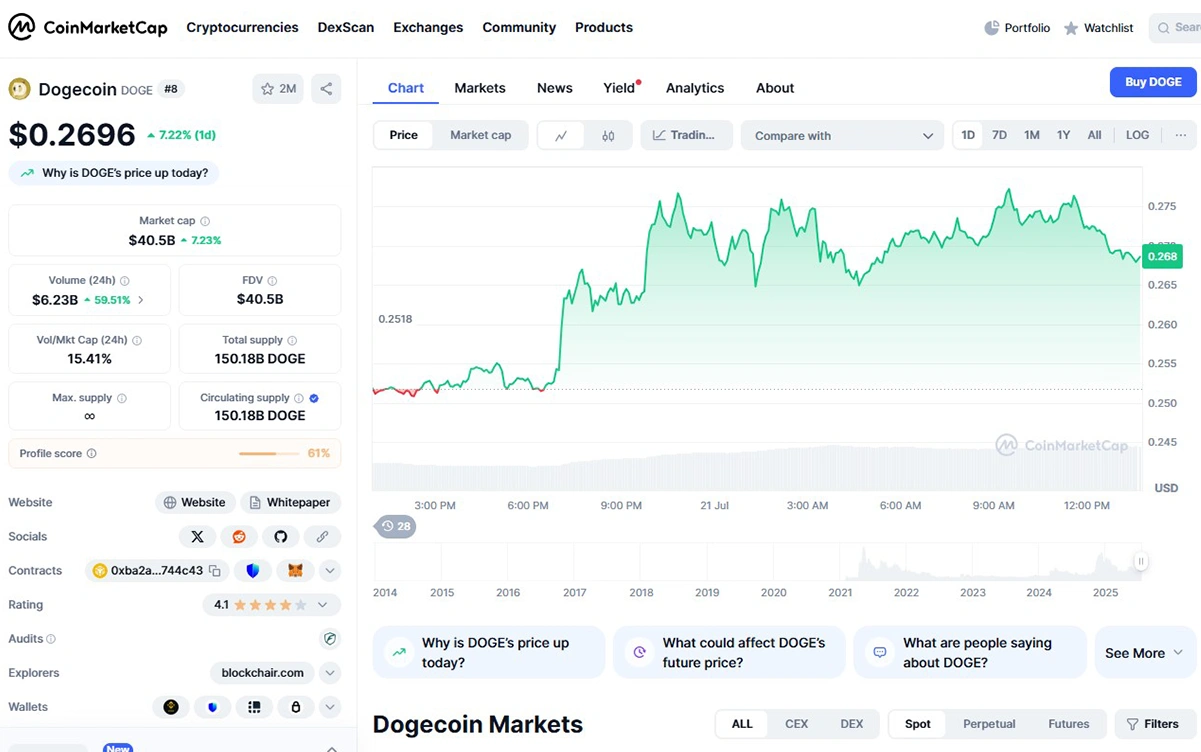Image resolution: width=1201 pixels, height=752 pixels.
Task: Open the Reddit social icon
Action: pos(239,537)
